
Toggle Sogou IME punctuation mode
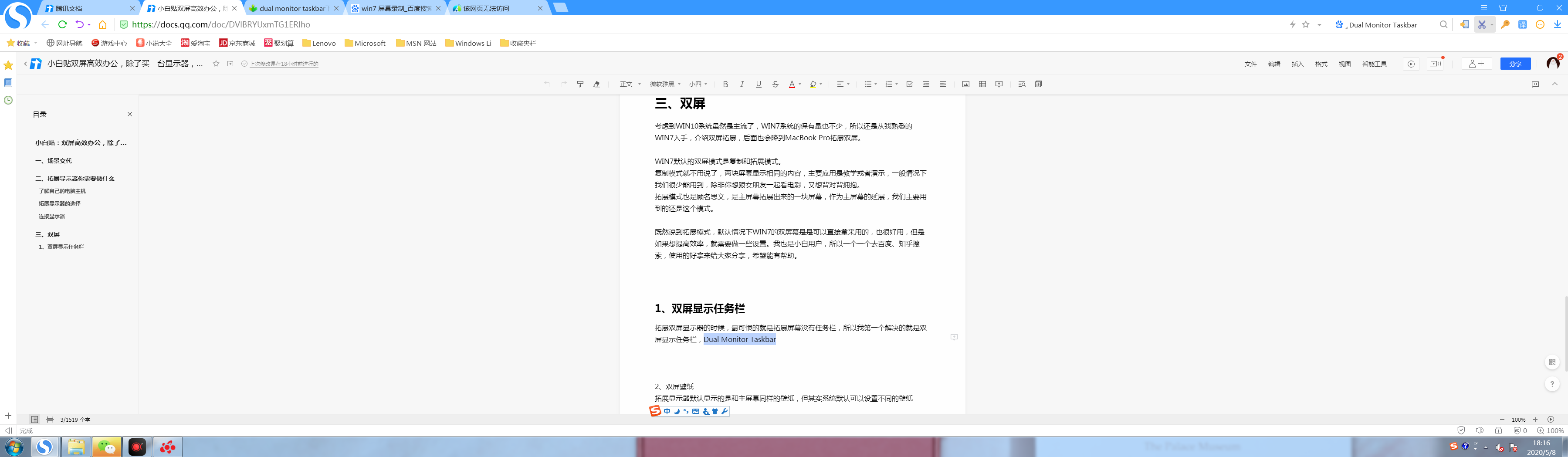686,411
